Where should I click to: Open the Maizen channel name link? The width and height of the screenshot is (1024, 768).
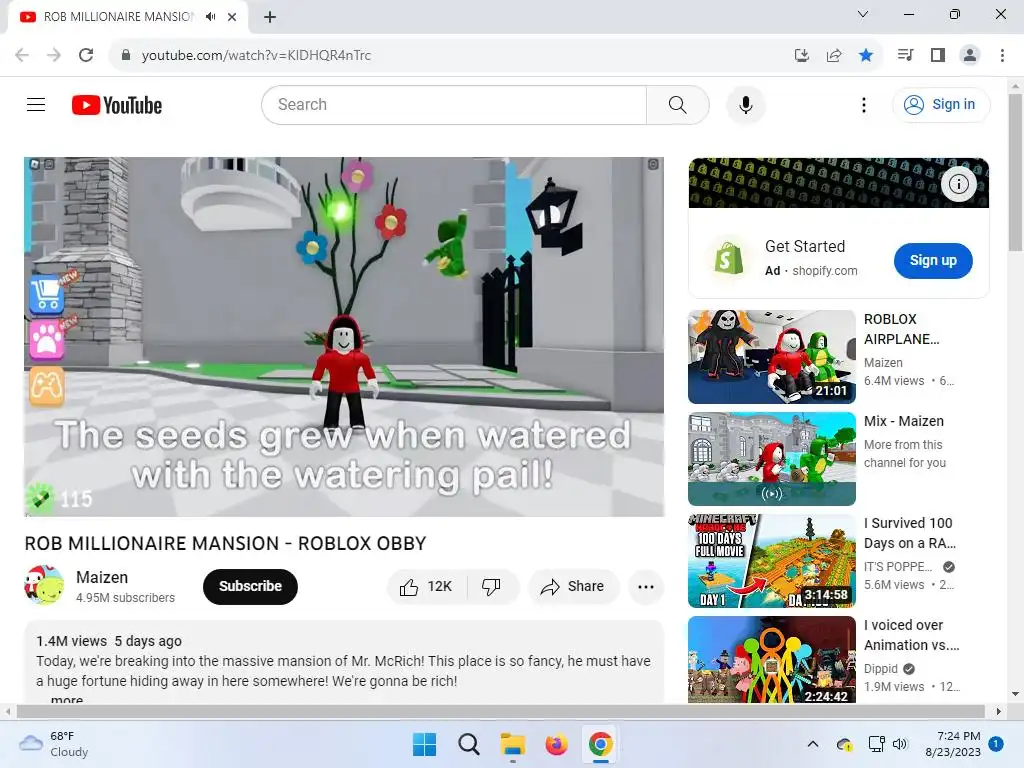102,577
